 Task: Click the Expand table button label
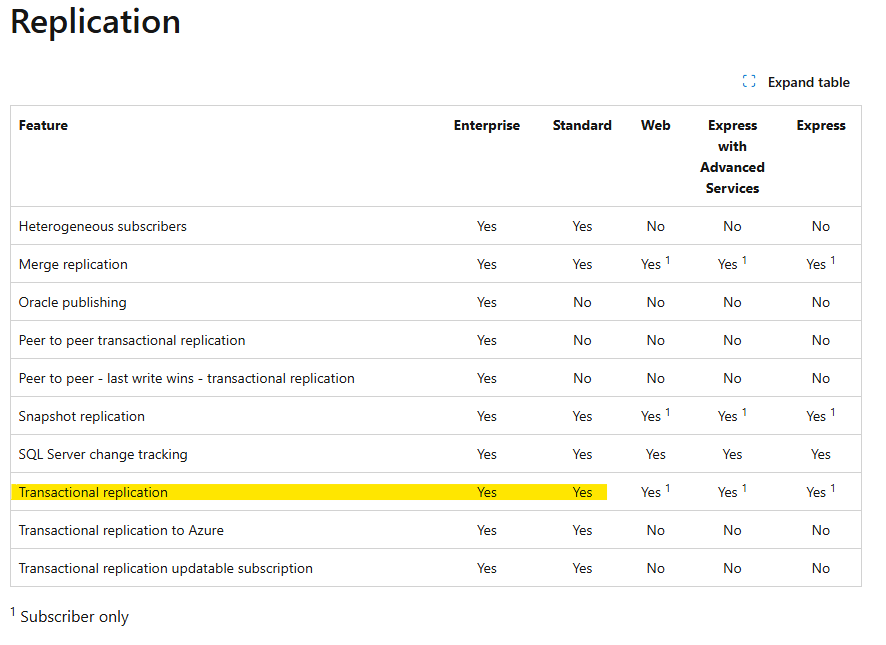[x=808, y=83]
